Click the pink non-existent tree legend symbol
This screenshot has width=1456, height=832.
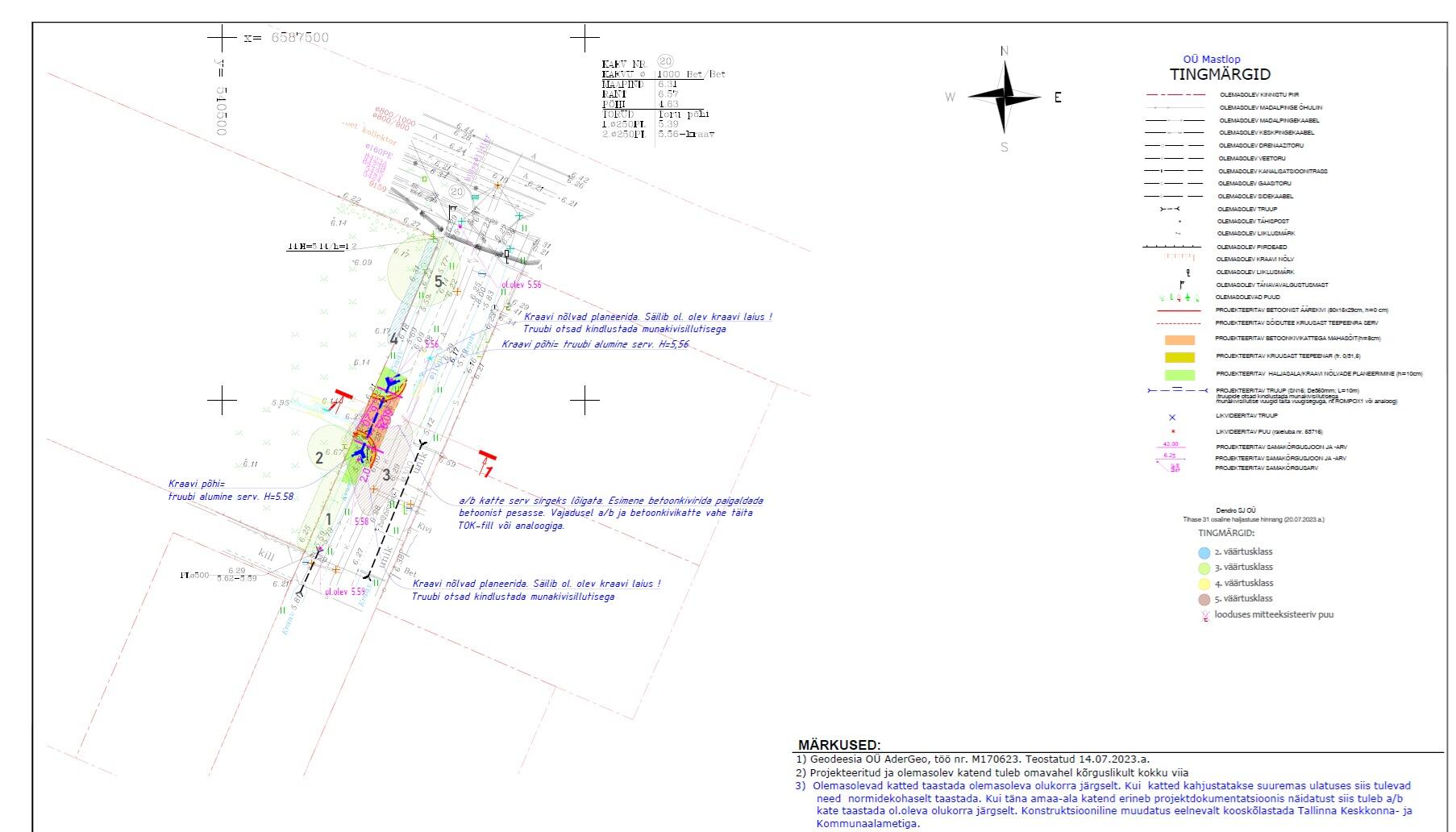(x=1205, y=616)
